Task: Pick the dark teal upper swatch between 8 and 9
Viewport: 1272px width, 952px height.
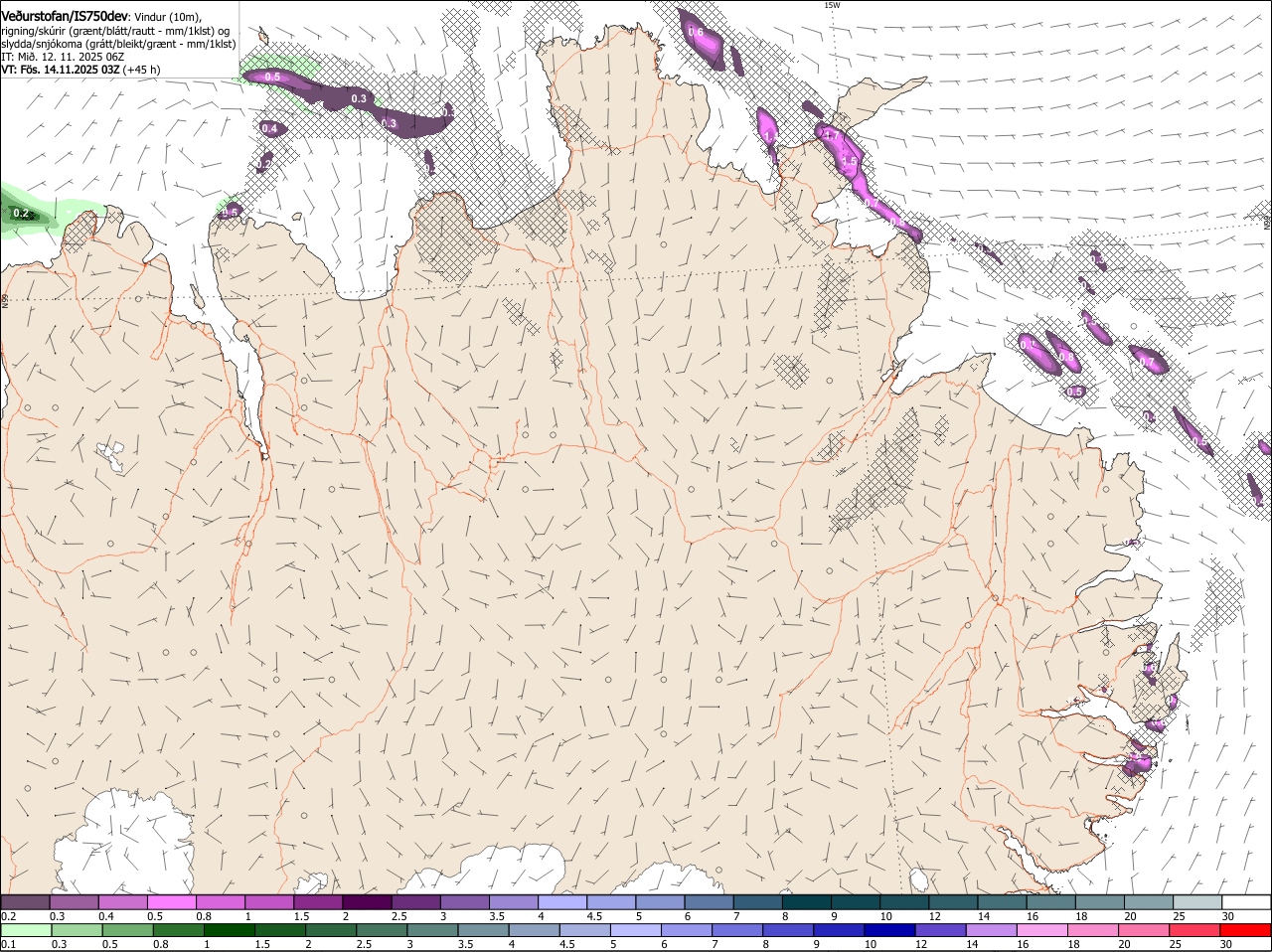Action: click(807, 902)
